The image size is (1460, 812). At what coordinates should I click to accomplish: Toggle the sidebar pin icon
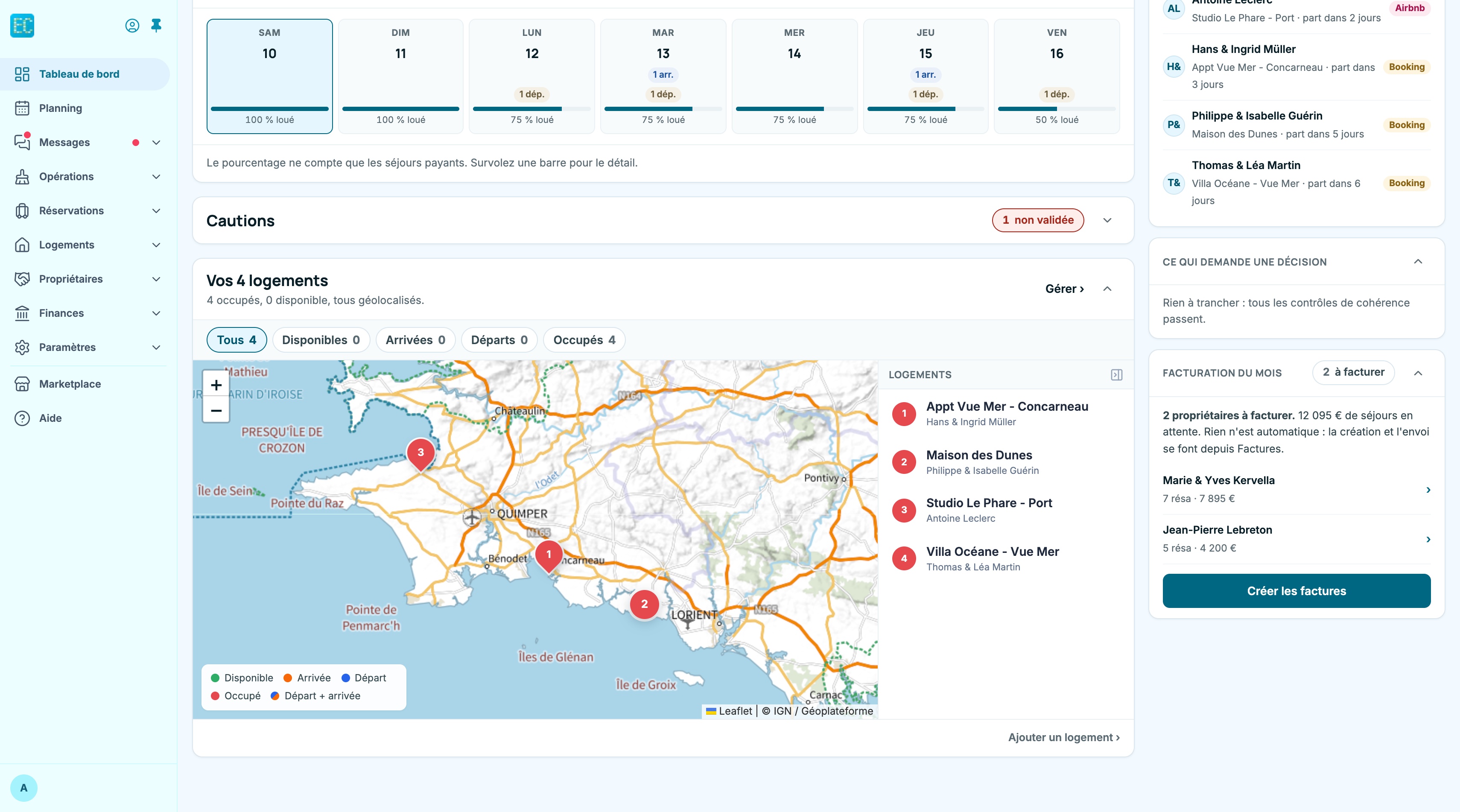(156, 26)
